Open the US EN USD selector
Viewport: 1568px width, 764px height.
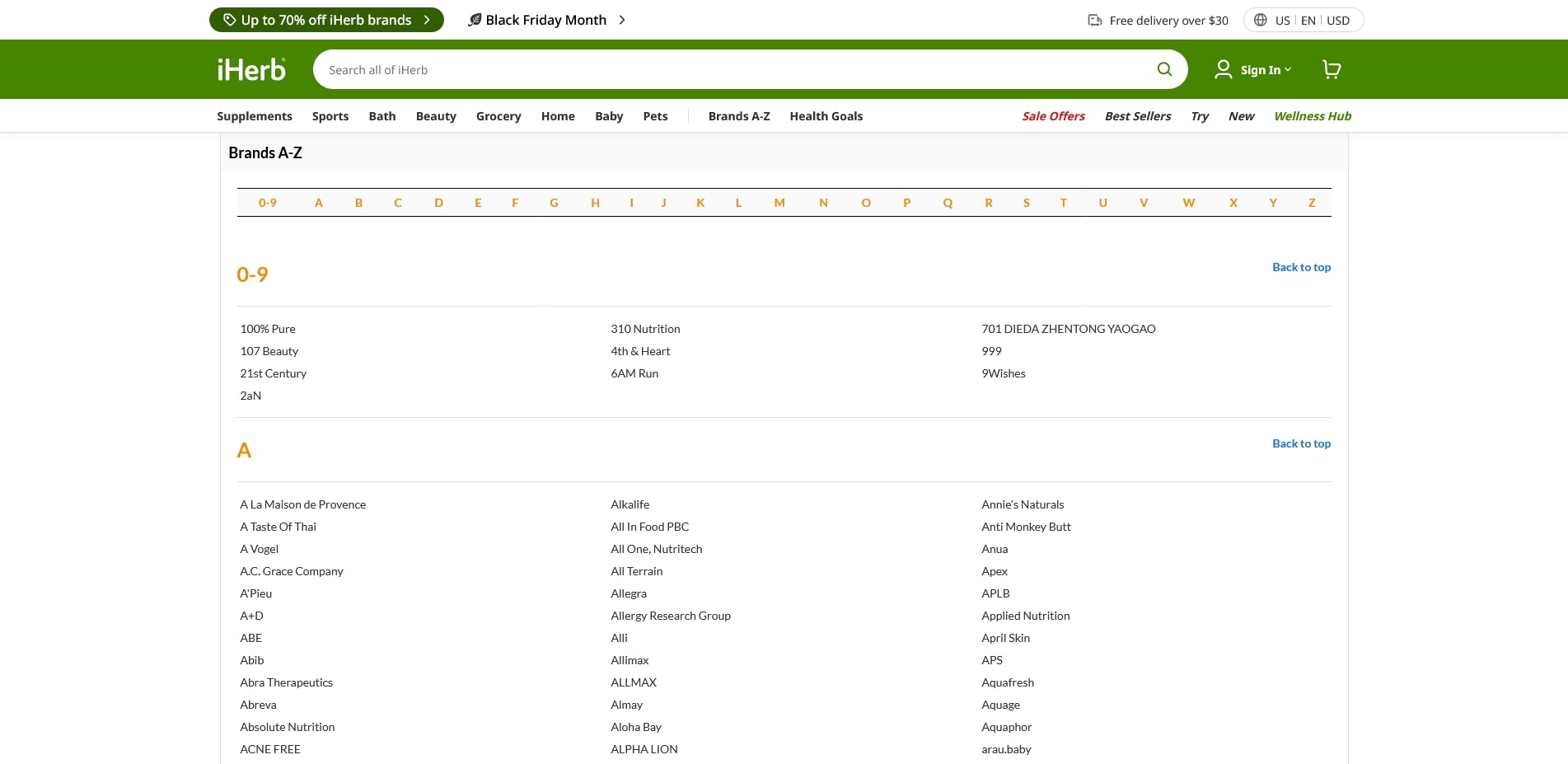1312,20
